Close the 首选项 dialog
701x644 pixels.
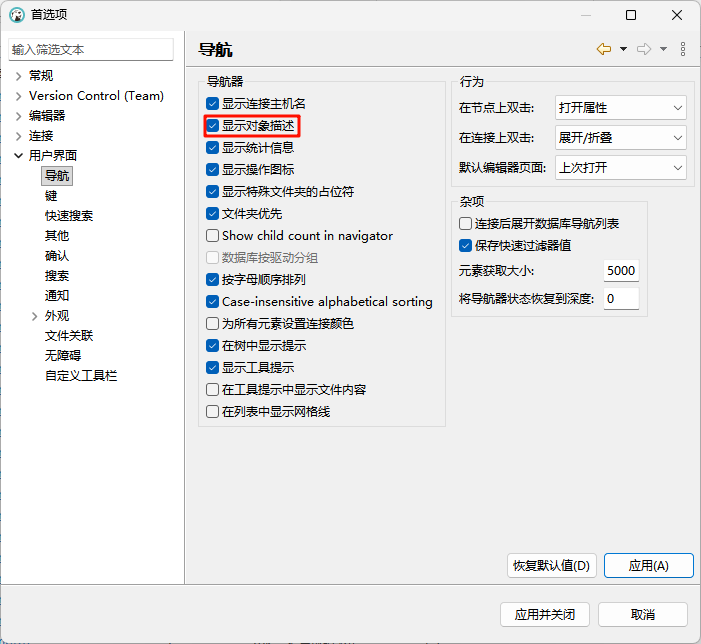pyautogui.click(x=676, y=15)
